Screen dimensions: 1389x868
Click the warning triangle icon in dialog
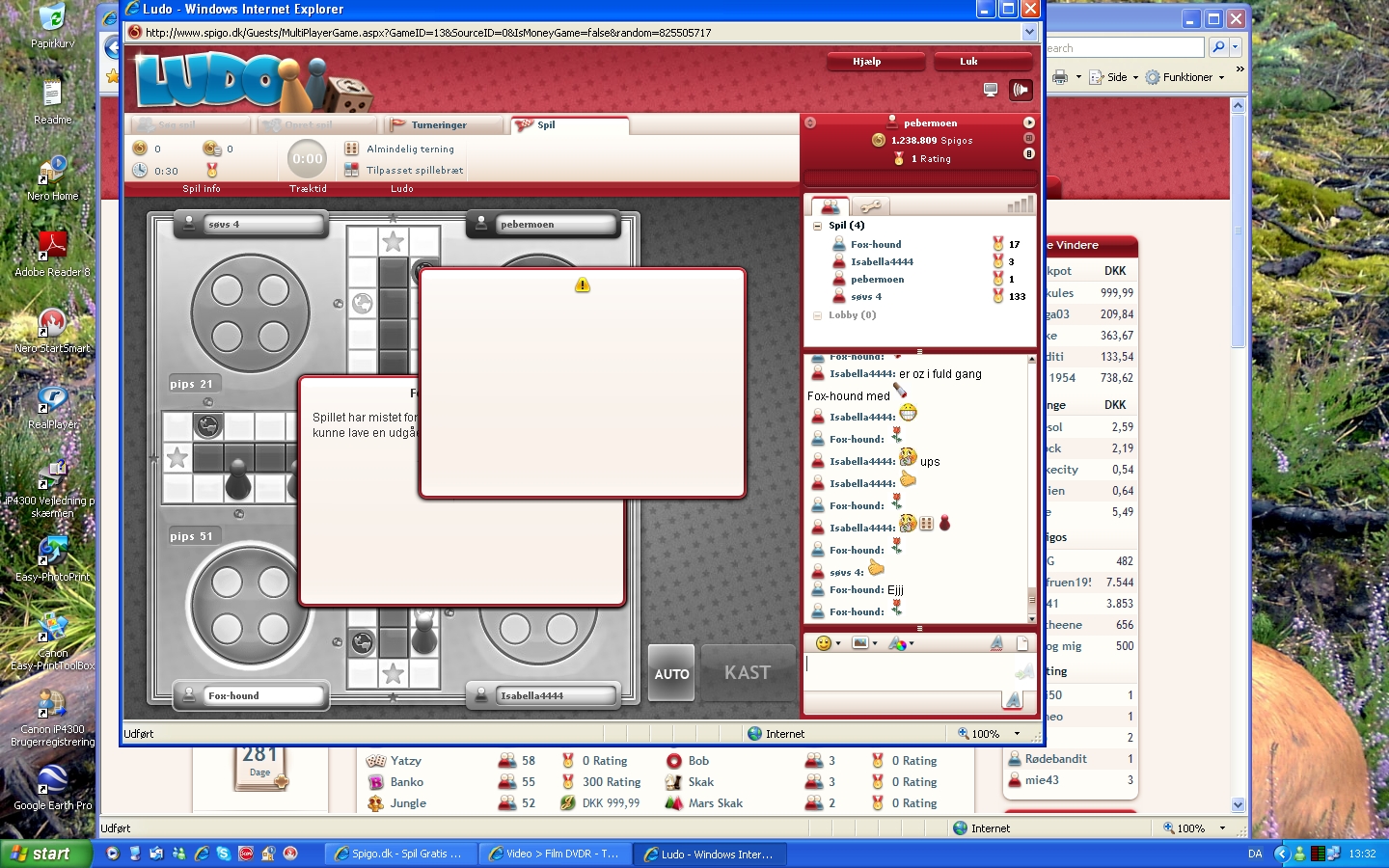(583, 285)
